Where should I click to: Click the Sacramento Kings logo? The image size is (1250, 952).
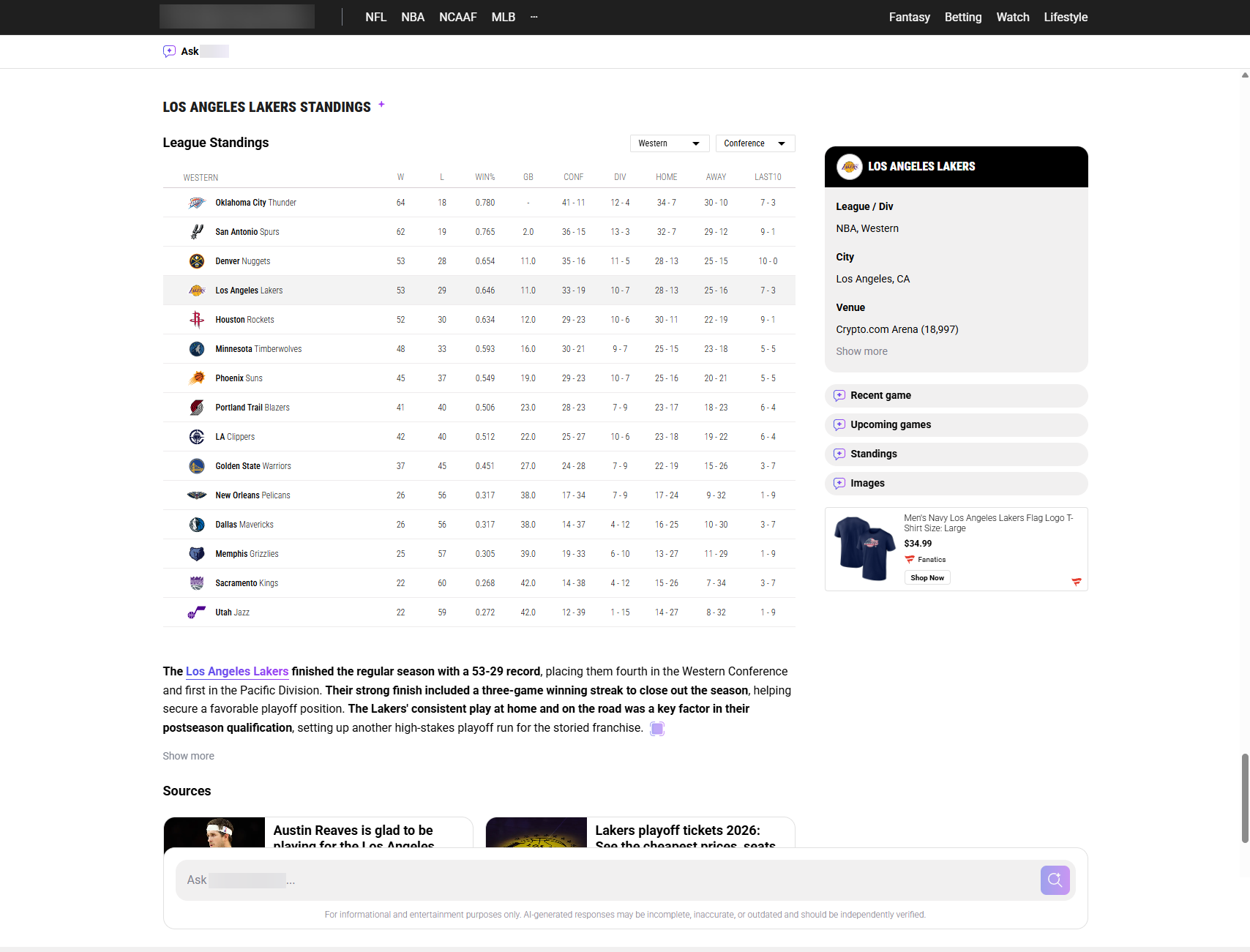(x=197, y=583)
